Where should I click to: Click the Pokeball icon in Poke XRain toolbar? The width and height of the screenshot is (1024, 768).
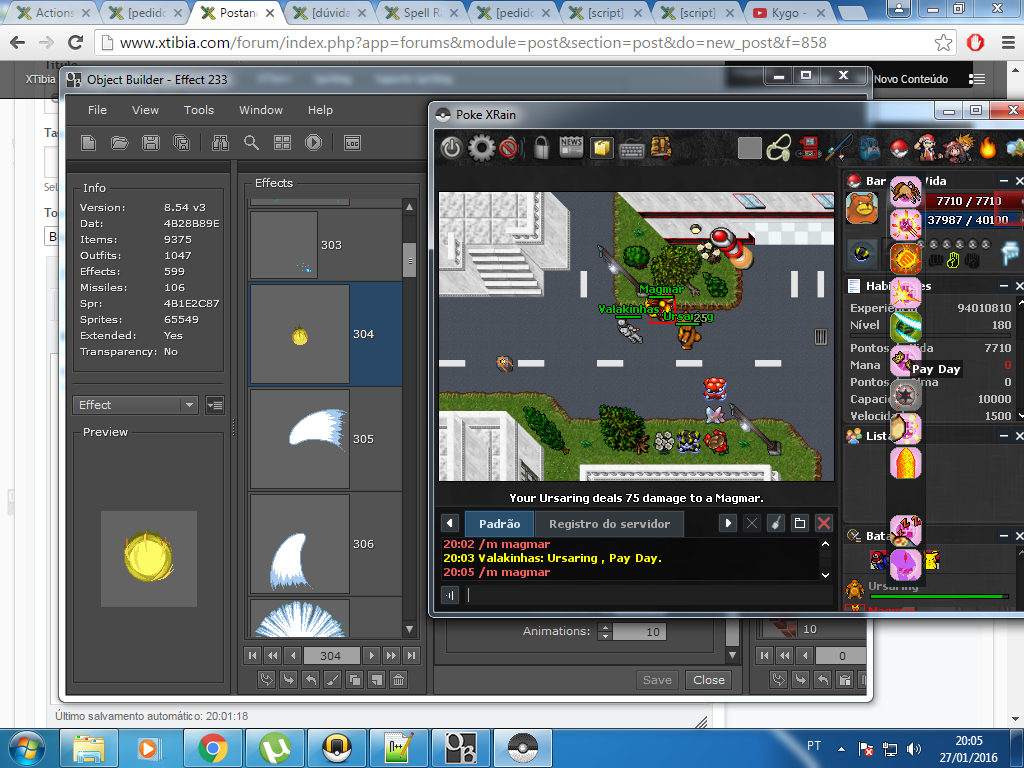coord(899,149)
